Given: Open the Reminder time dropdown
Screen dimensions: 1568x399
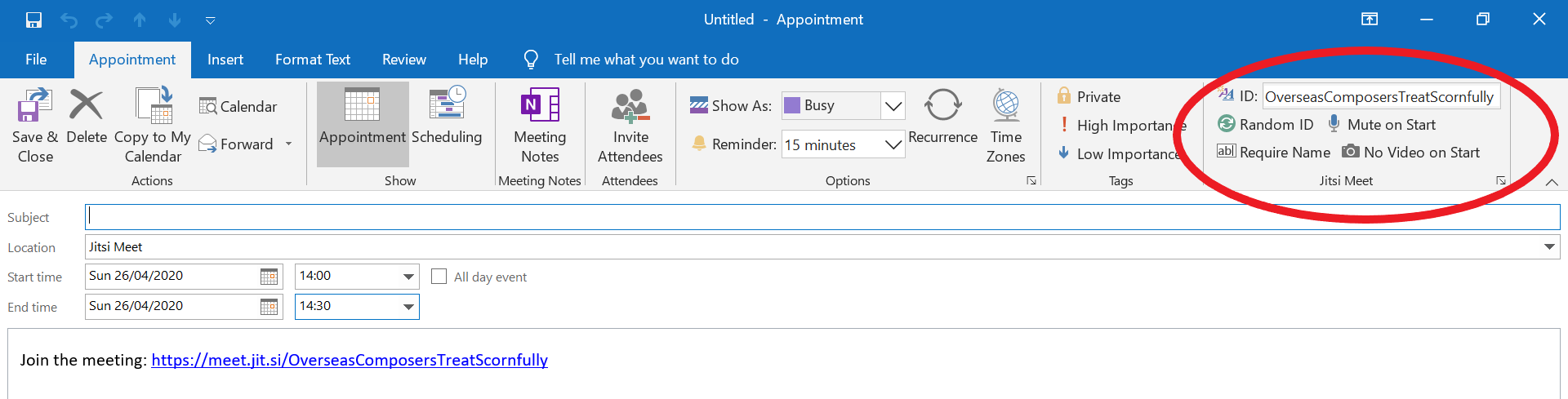Looking at the screenshot, I should click(x=893, y=144).
